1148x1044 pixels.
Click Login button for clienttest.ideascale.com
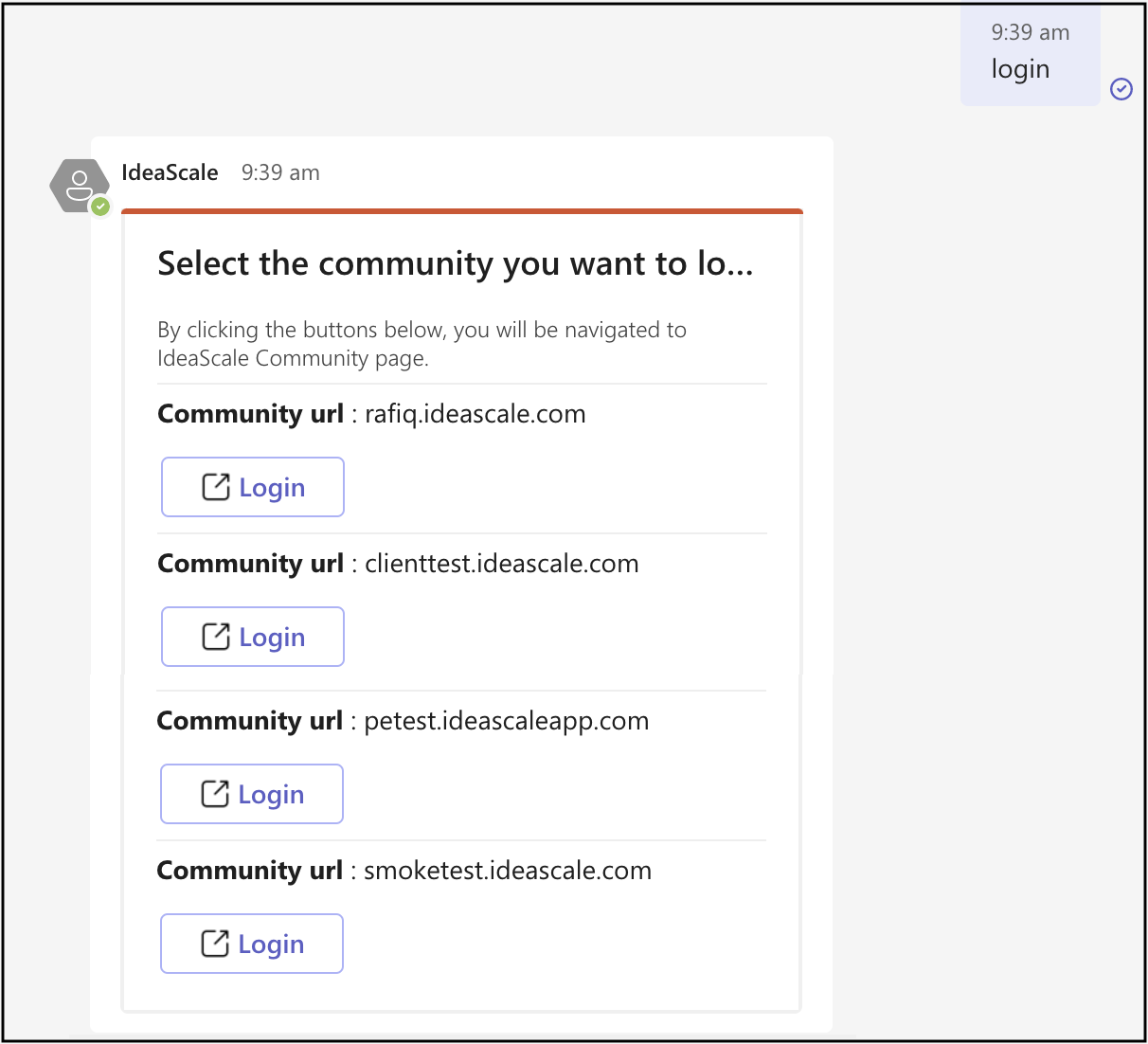pyautogui.click(x=253, y=637)
